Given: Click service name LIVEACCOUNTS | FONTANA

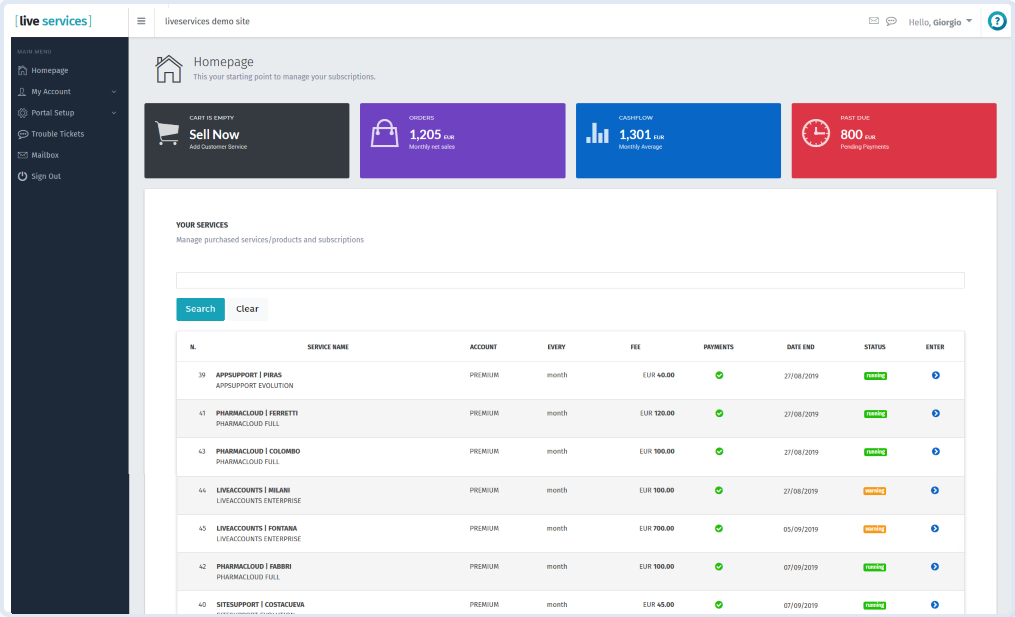Looking at the screenshot, I should (256, 528).
